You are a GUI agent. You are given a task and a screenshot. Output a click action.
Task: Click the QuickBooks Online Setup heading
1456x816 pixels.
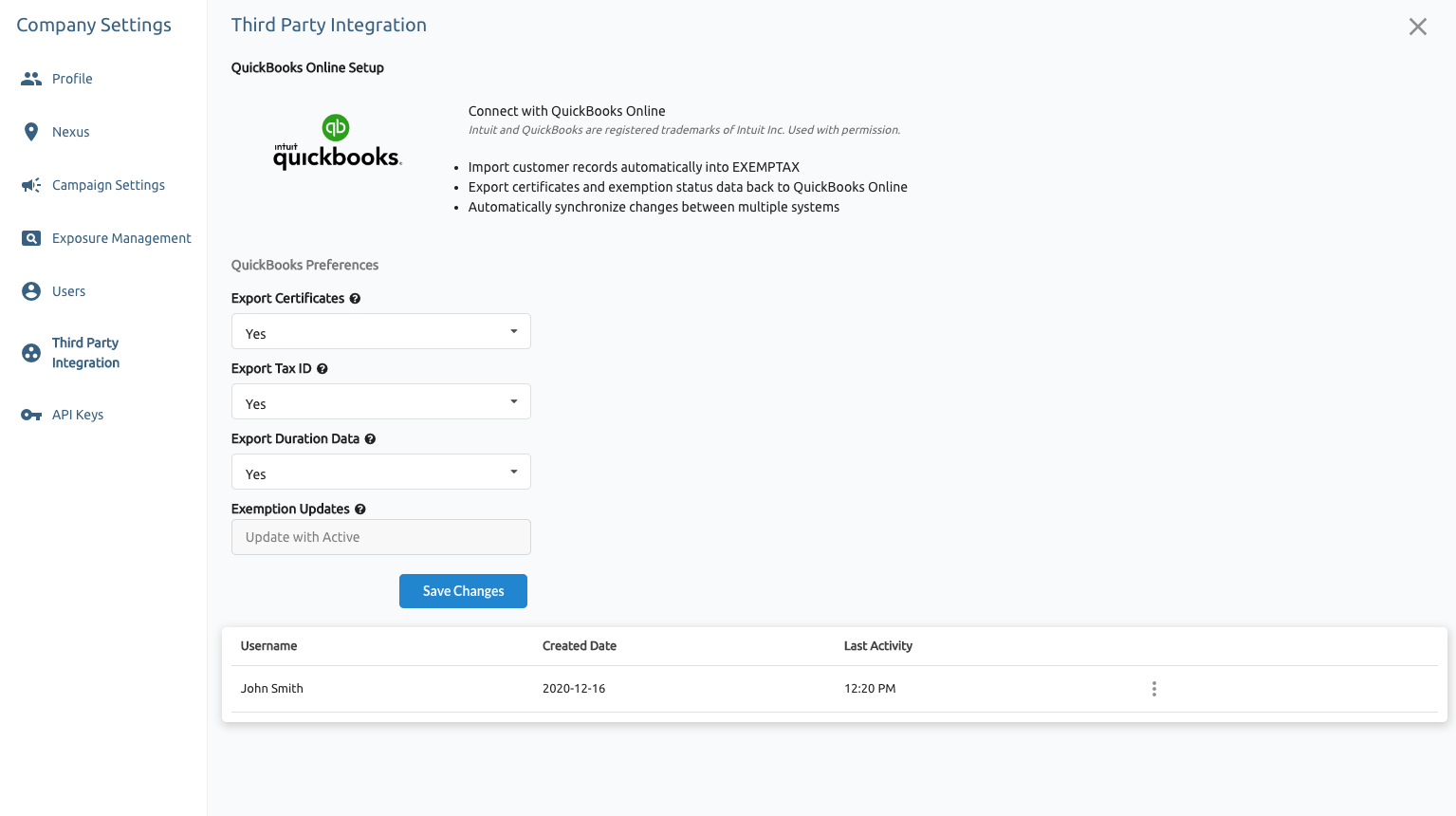[307, 67]
